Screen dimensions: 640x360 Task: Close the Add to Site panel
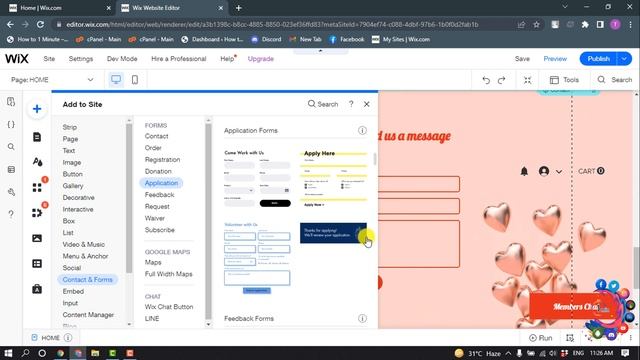(367, 104)
